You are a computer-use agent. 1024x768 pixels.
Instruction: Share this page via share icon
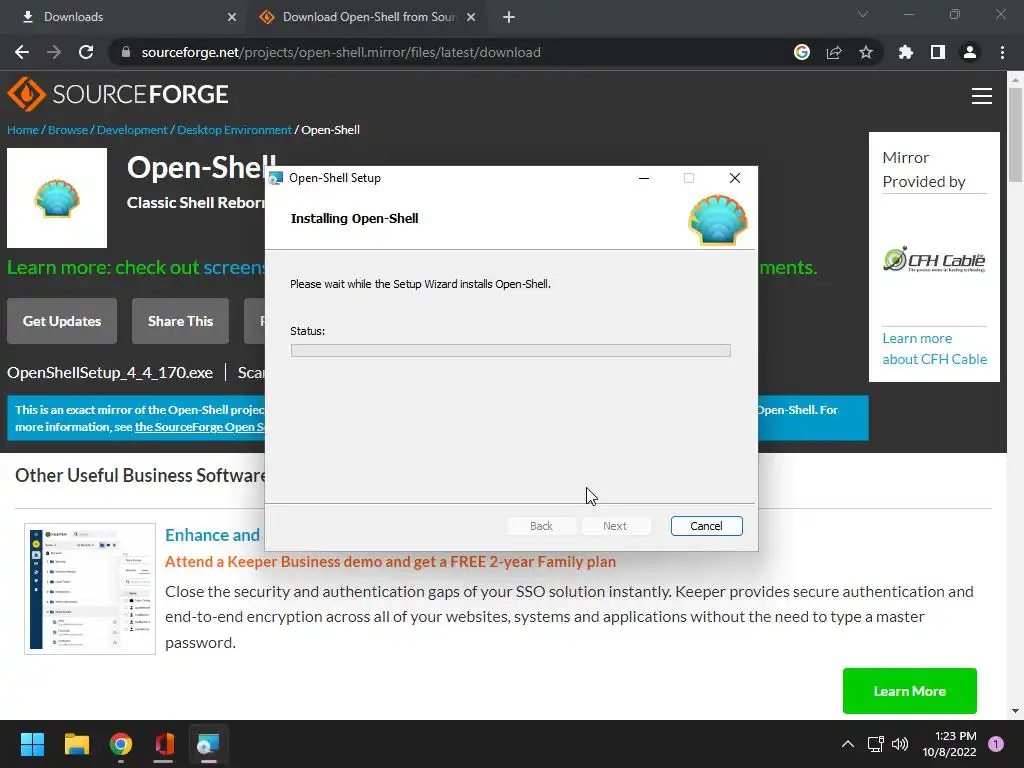834,52
